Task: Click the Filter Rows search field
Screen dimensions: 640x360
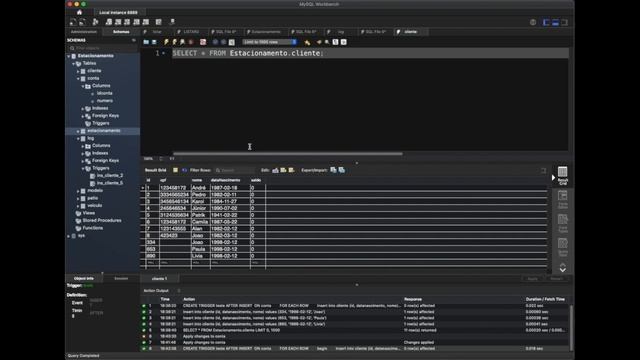Action: (235, 170)
